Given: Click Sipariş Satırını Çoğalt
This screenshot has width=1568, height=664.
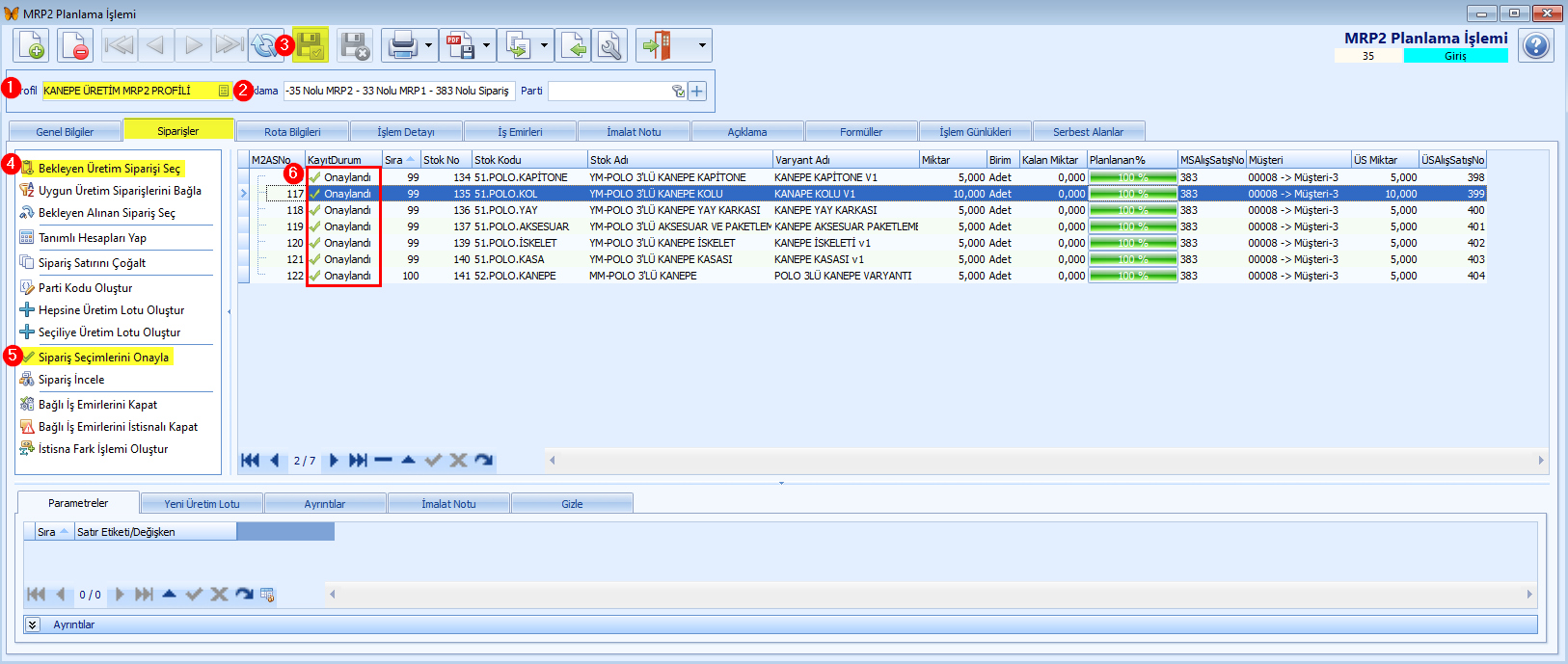Looking at the screenshot, I should coord(92,263).
